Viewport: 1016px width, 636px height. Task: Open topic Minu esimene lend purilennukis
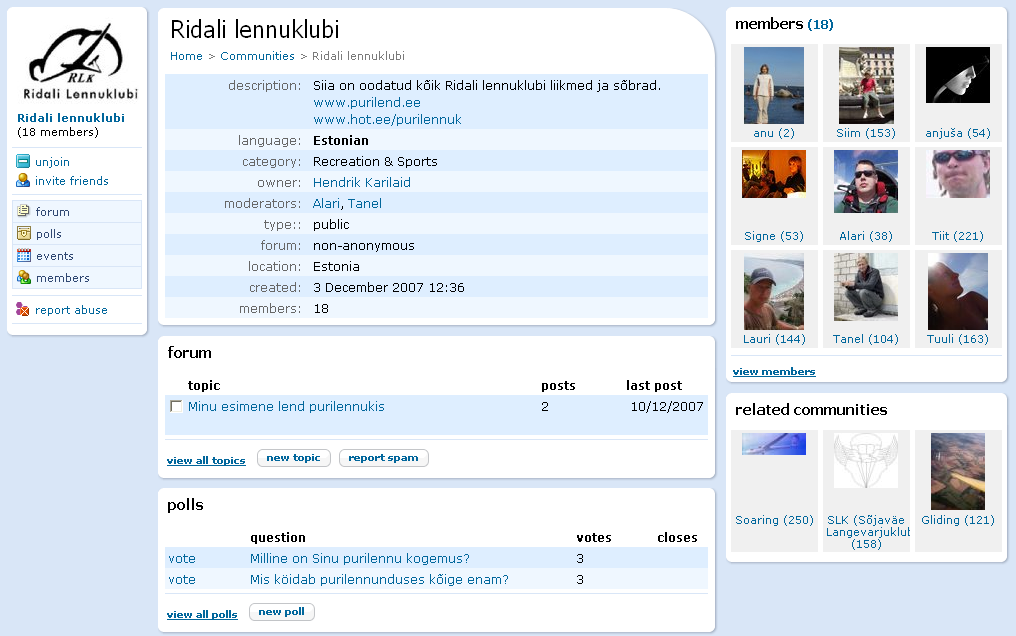(x=286, y=406)
